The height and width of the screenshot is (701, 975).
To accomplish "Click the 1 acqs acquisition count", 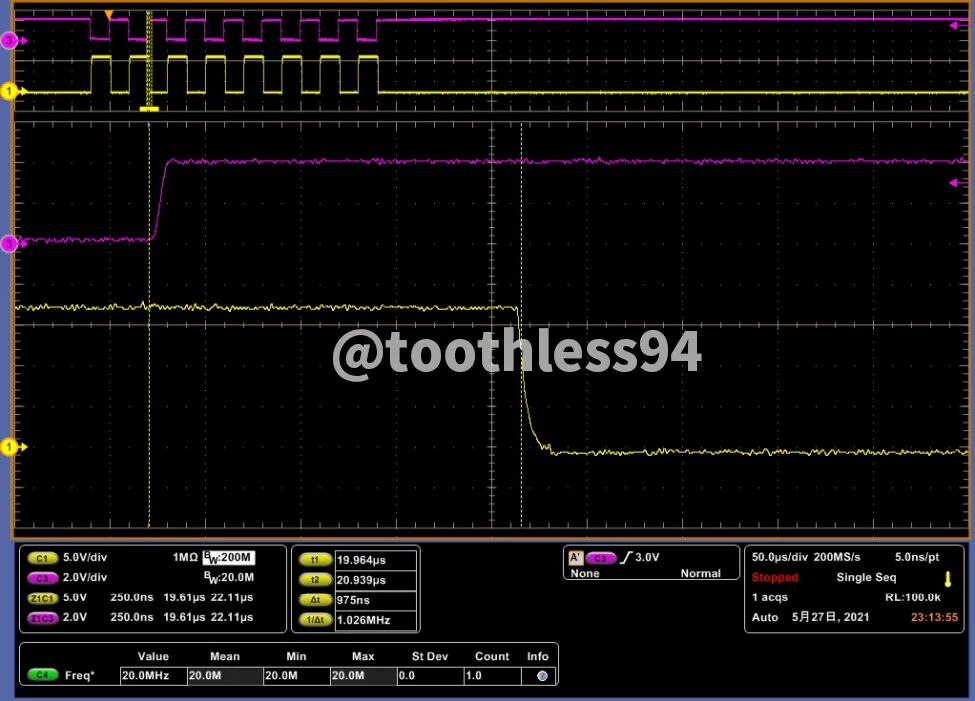I will click(x=770, y=597).
